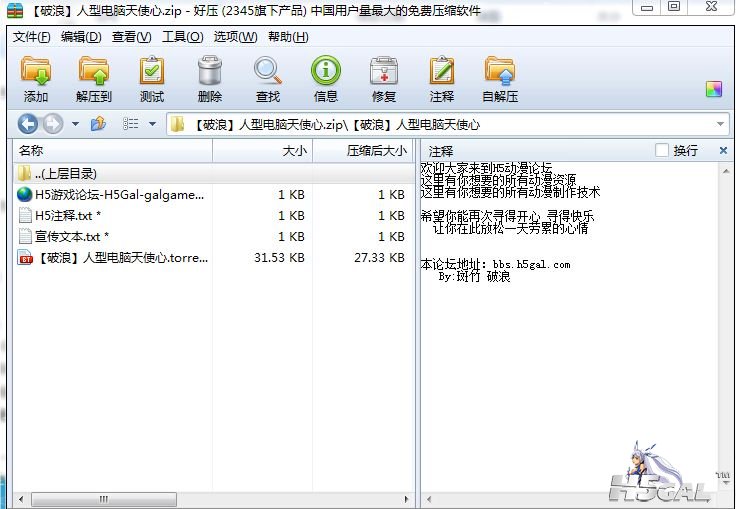Open the colorful skin icon

click(713, 89)
